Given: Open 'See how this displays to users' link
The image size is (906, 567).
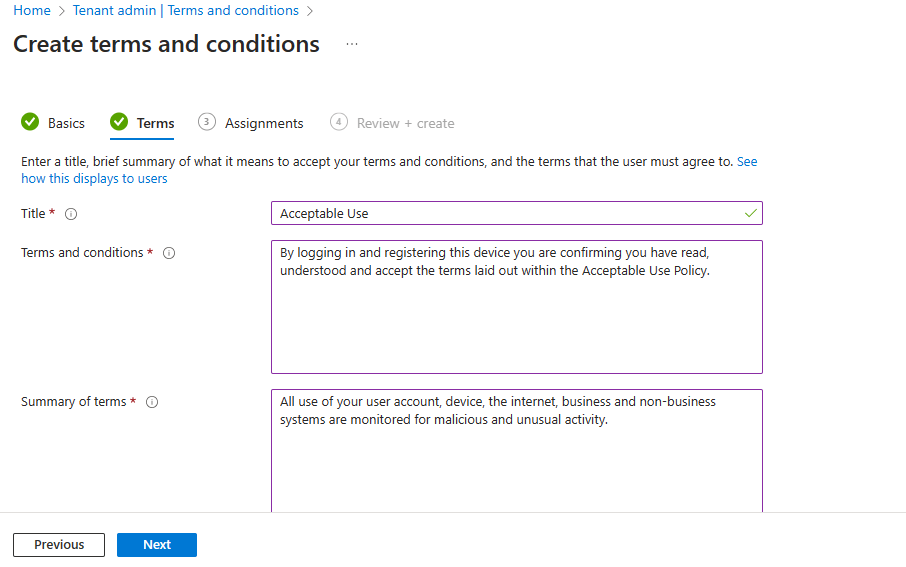Looking at the screenshot, I should coord(94,179).
